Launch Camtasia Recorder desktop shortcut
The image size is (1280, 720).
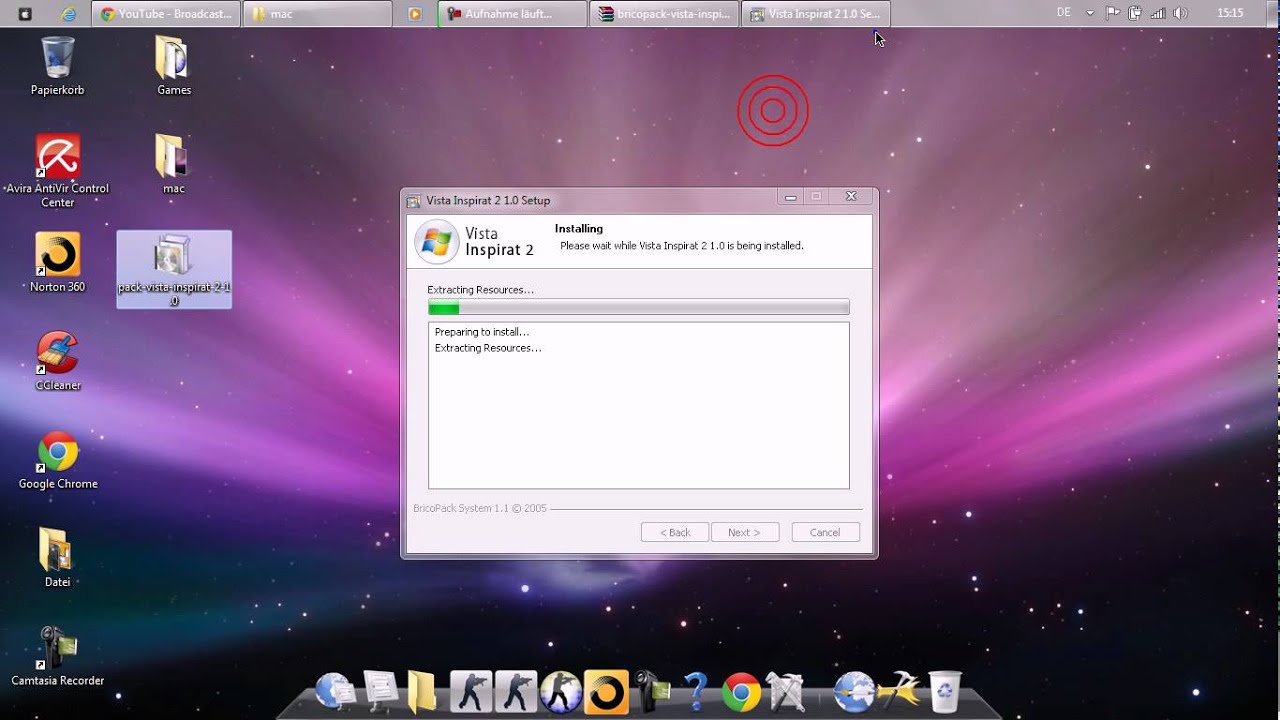(57, 657)
